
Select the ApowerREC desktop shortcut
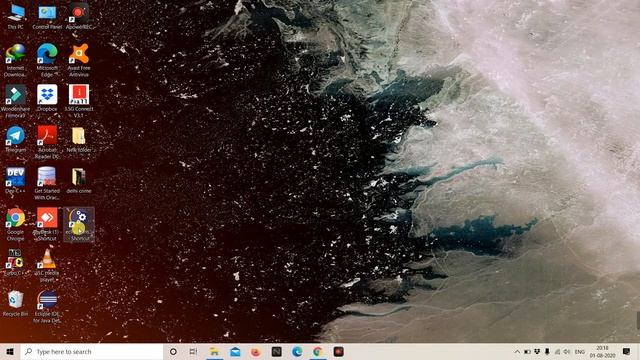click(x=79, y=17)
